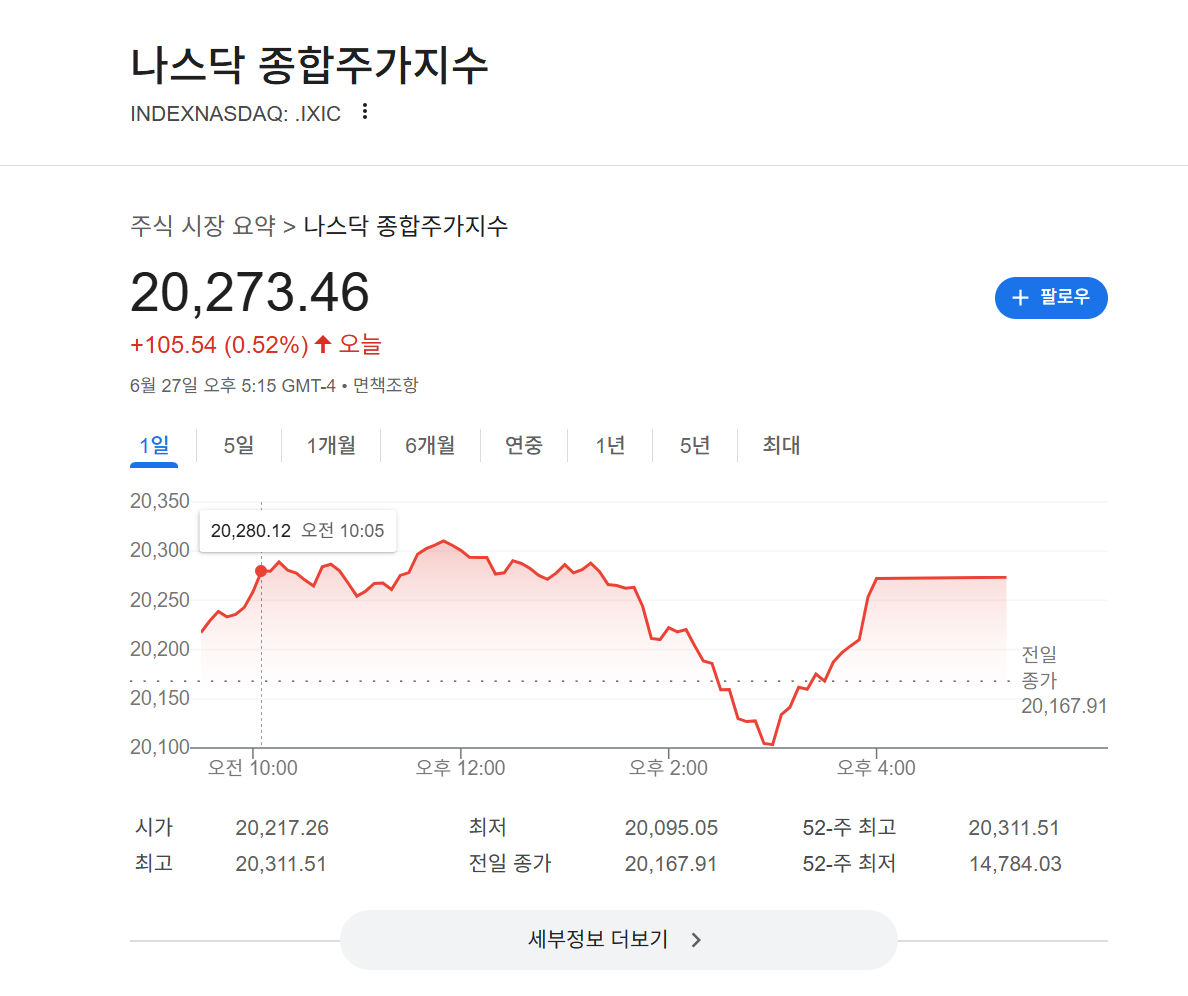Switch to the 5일 chart range tab
This screenshot has width=1188, height=996.
pyautogui.click(x=239, y=445)
